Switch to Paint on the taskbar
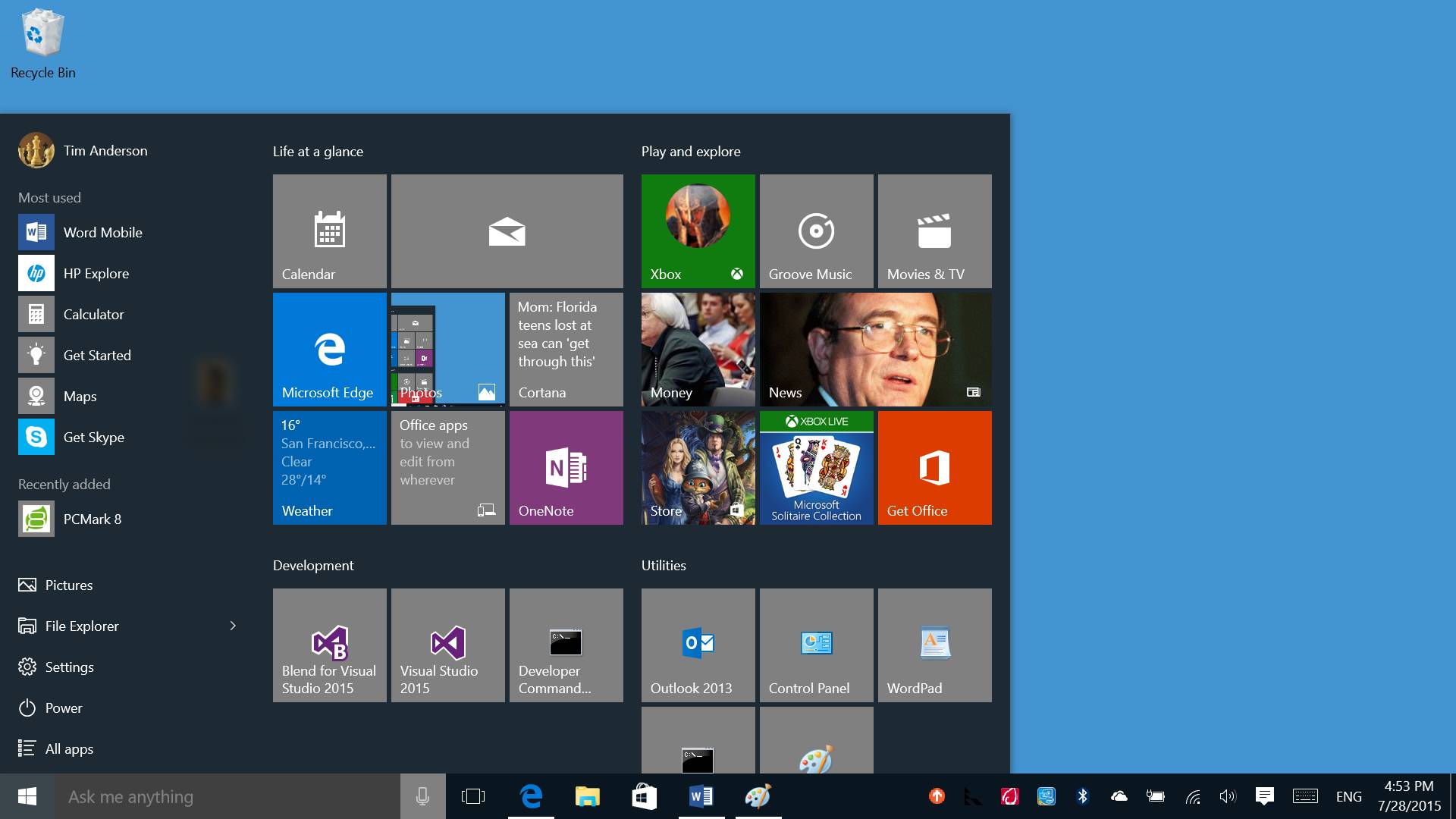The image size is (1456, 819). tap(758, 796)
